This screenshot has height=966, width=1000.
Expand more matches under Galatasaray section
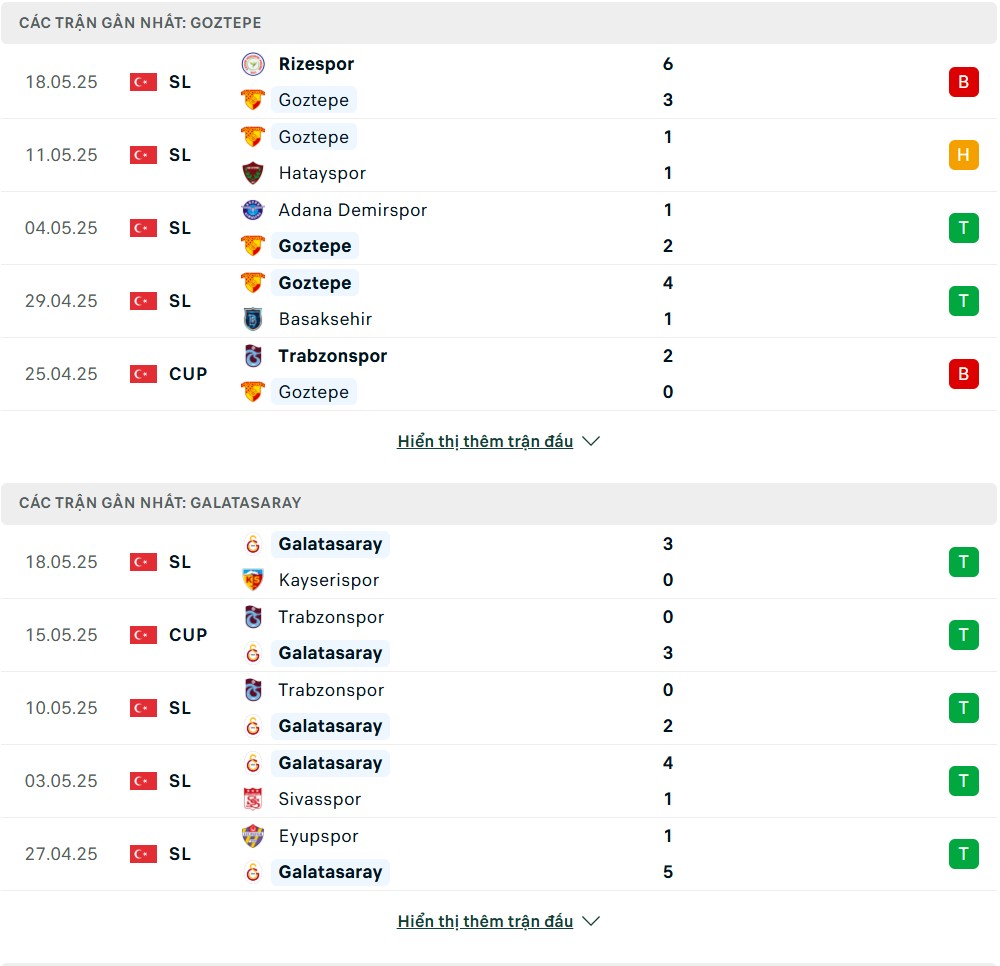[485, 921]
